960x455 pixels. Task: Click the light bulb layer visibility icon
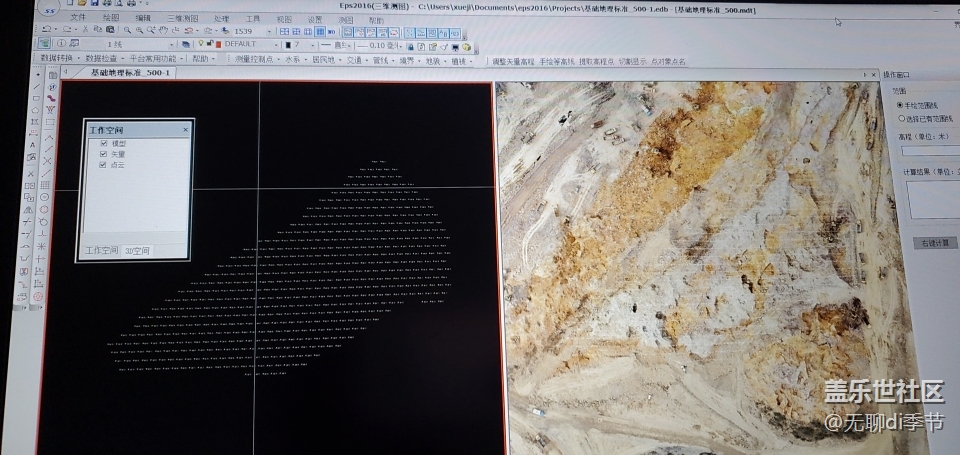pos(200,45)
